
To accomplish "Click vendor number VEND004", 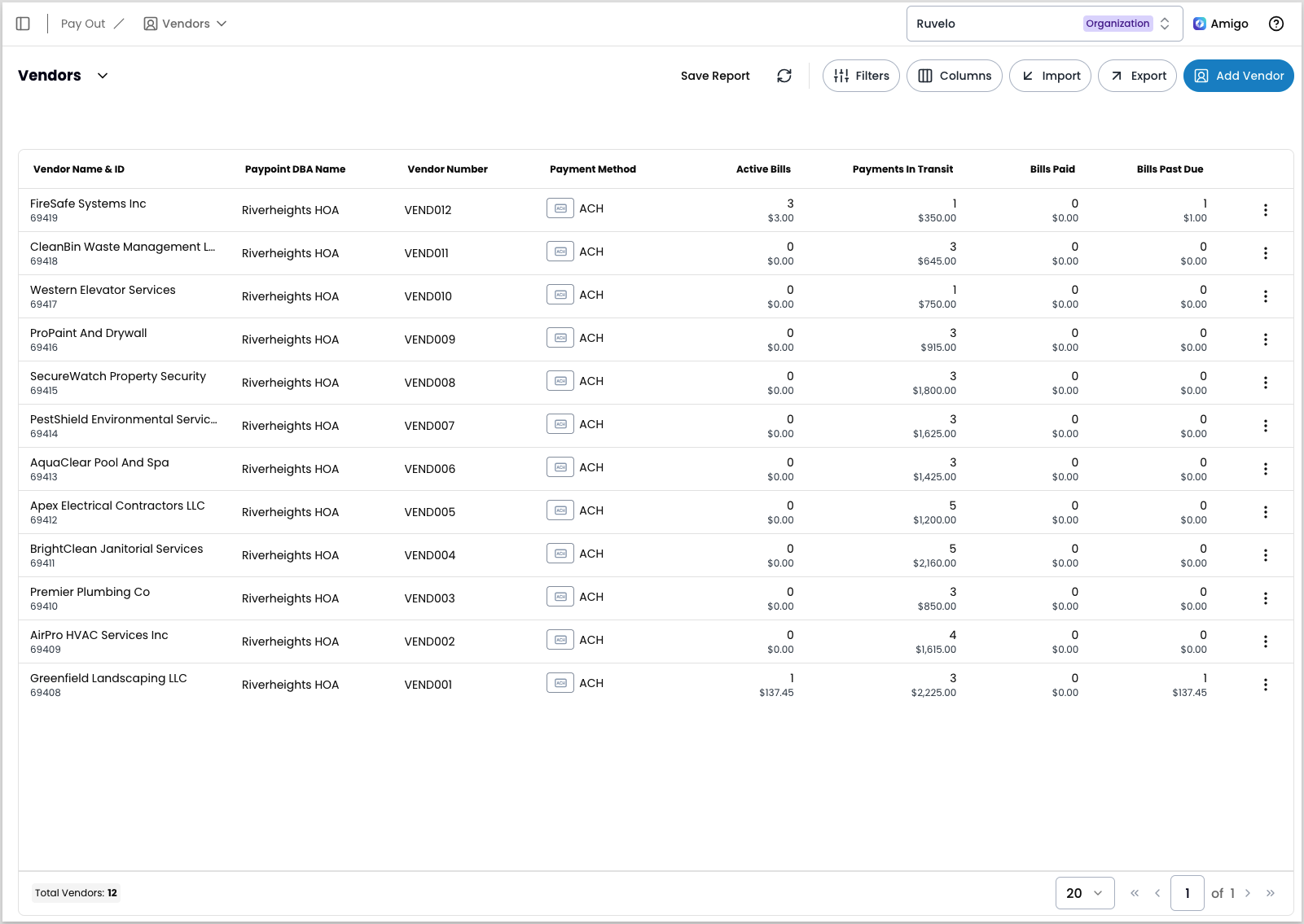I will pos(430,555).
